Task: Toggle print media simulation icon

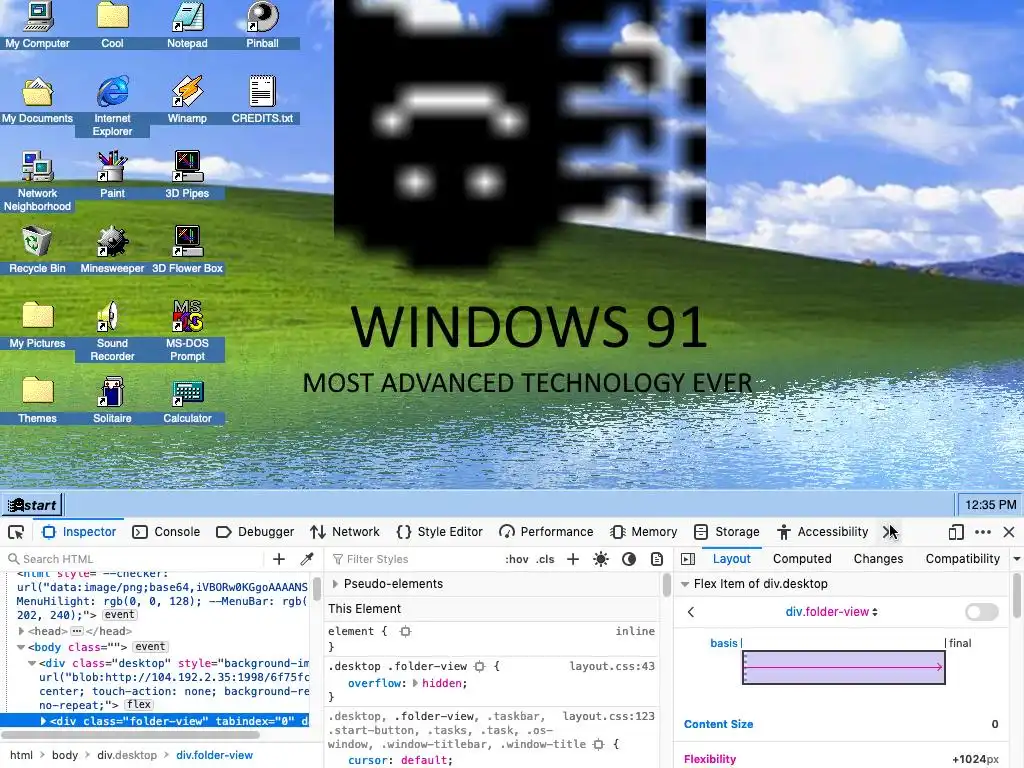Action: point(657,559)
